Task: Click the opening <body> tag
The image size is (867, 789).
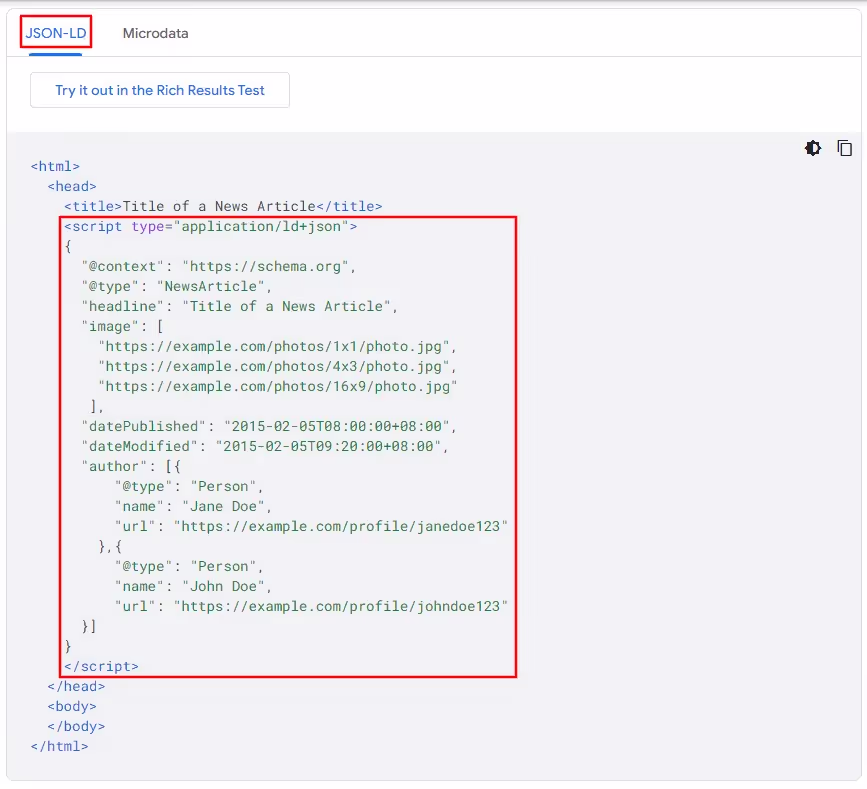Action: point(72,706)
